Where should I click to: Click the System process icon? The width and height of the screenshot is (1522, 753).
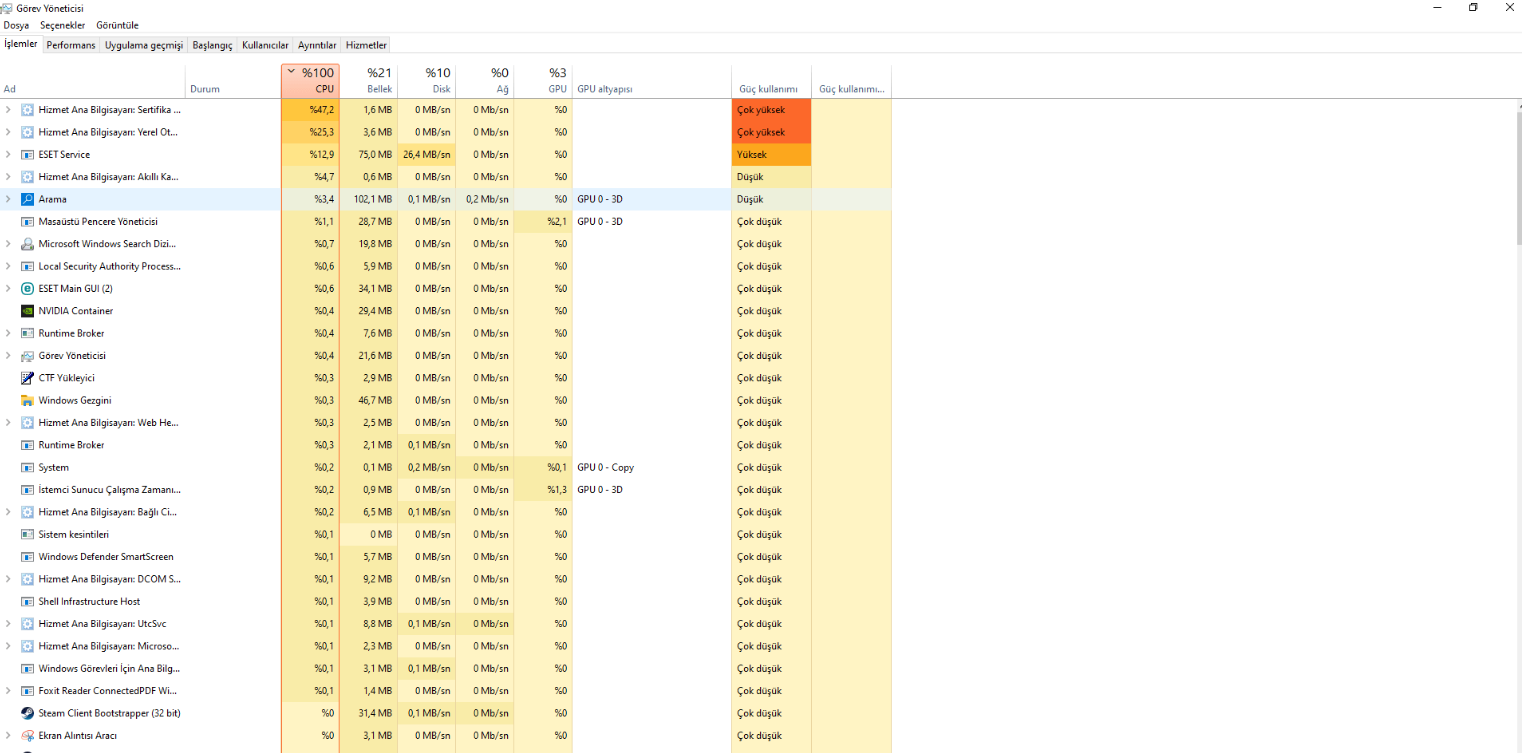(27, 467)
